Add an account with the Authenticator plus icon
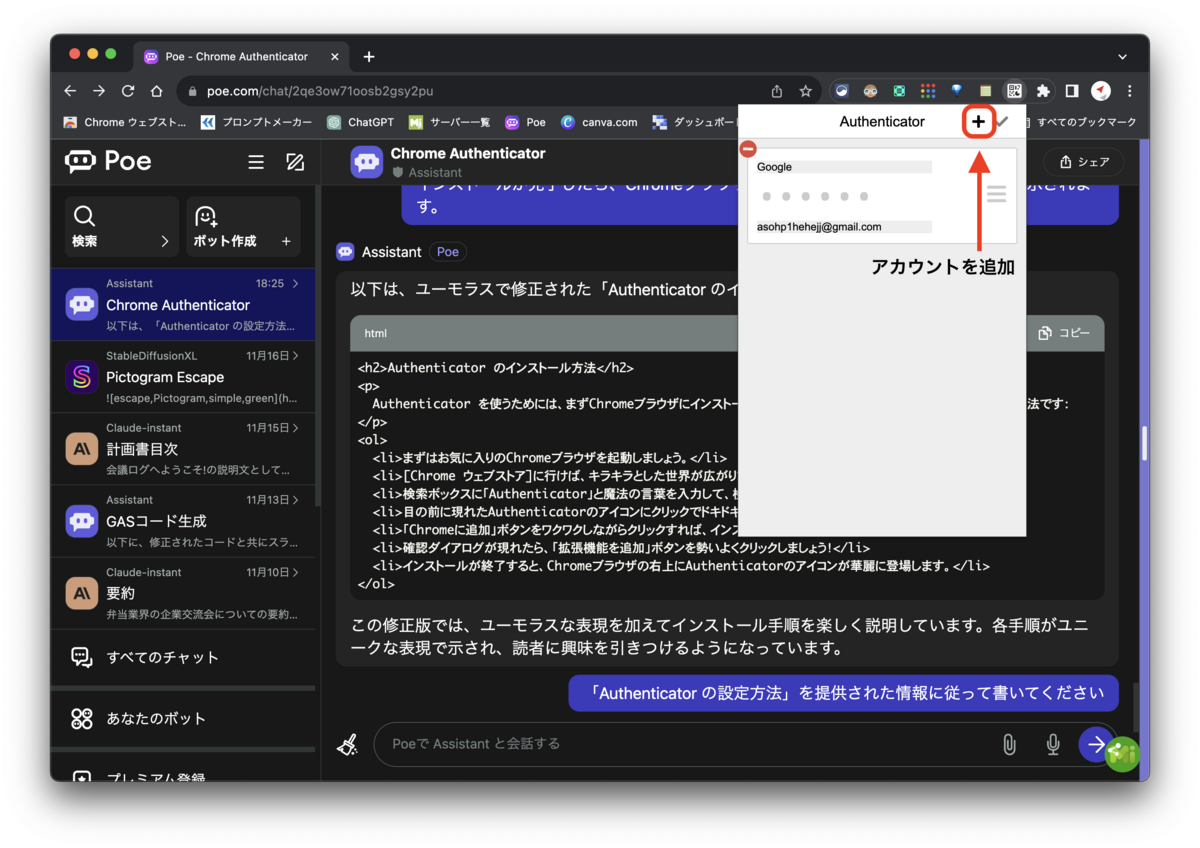 click(x=978, y=121)
